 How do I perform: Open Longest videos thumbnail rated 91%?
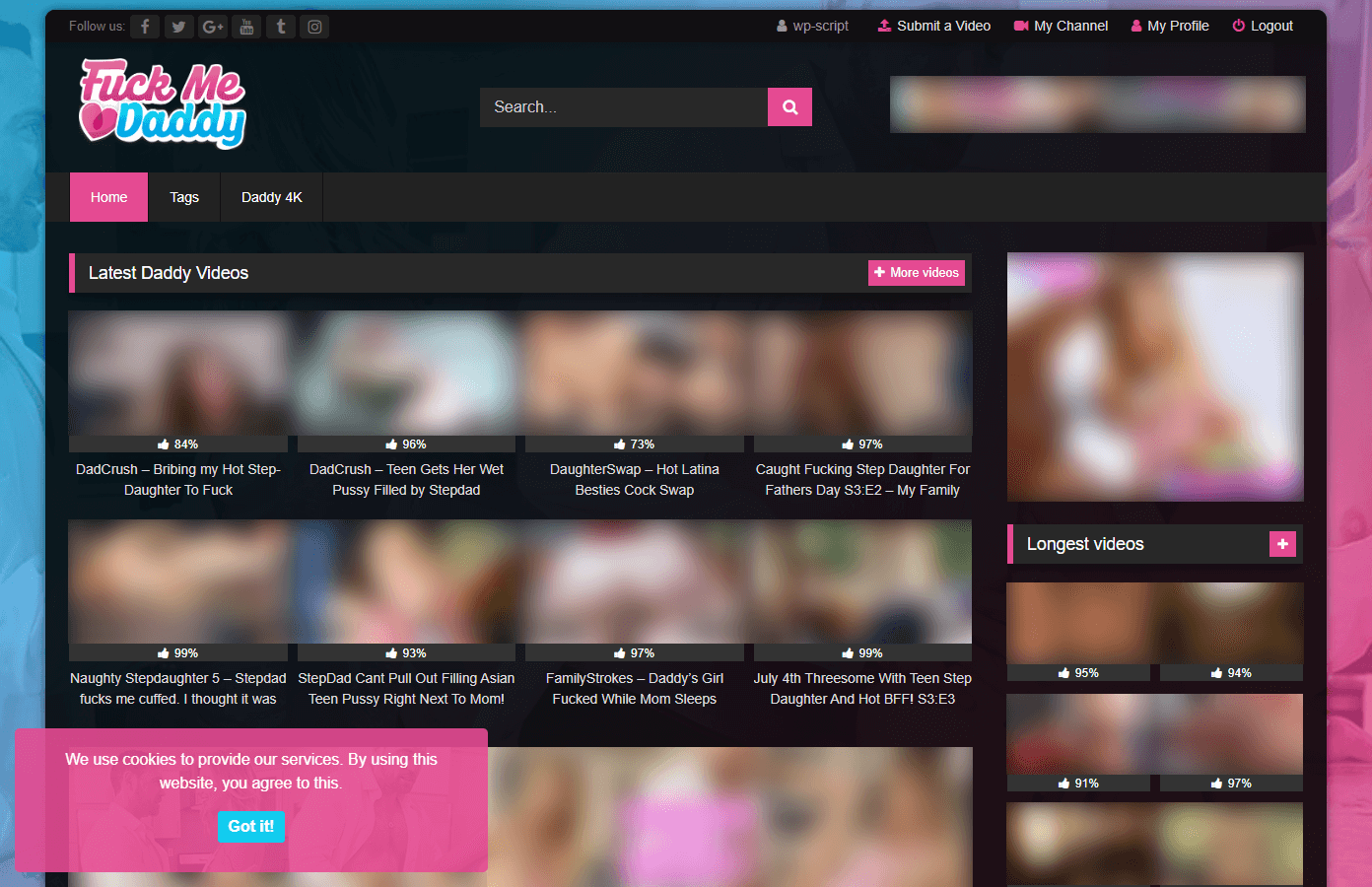pyautogui.click(x=1078, y=734)
